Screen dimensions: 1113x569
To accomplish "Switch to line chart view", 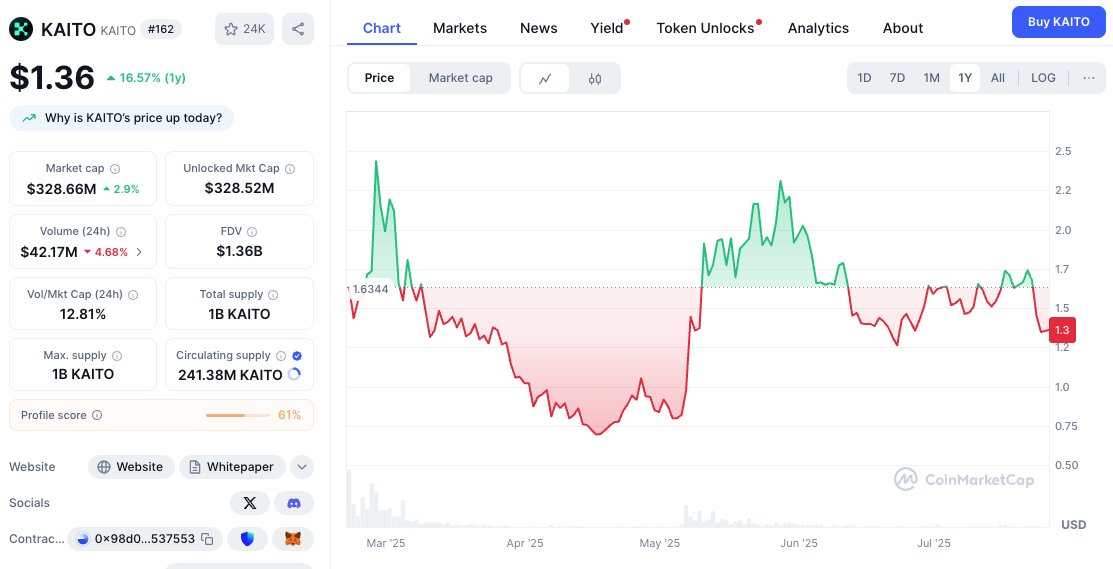I will coord(545,79).
